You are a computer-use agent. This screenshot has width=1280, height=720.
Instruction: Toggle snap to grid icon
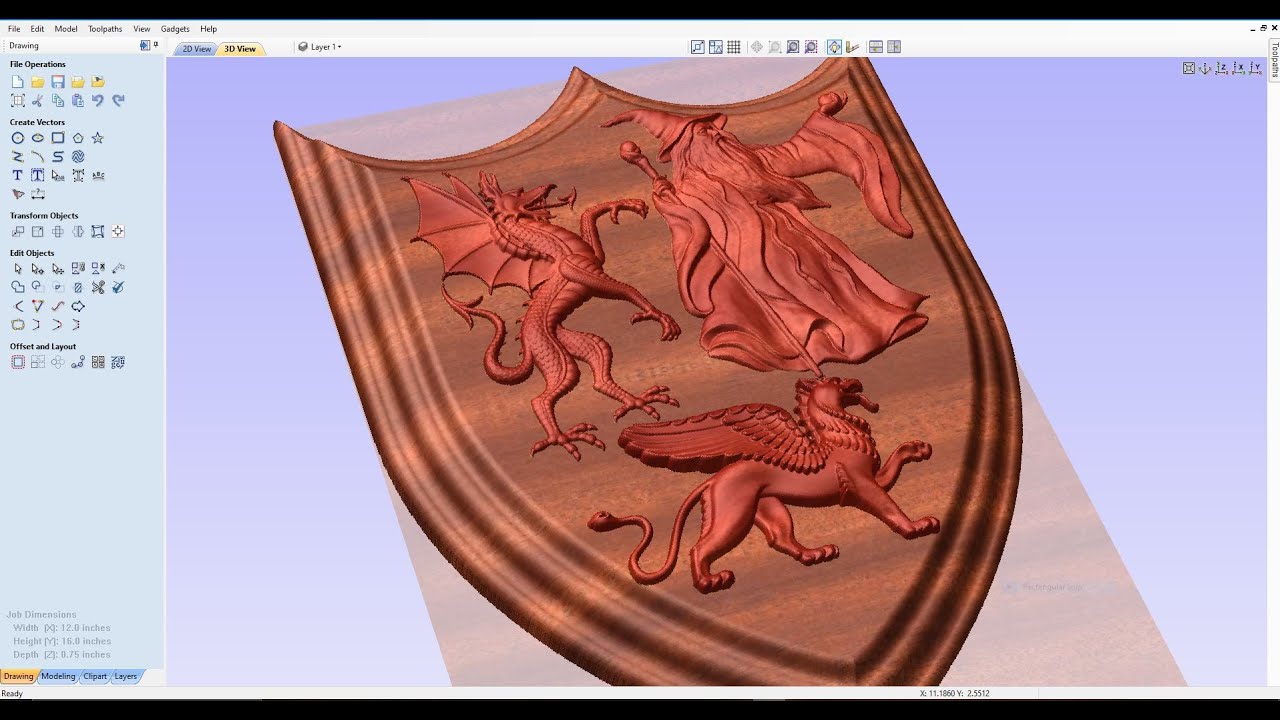(x=733, y=47)
